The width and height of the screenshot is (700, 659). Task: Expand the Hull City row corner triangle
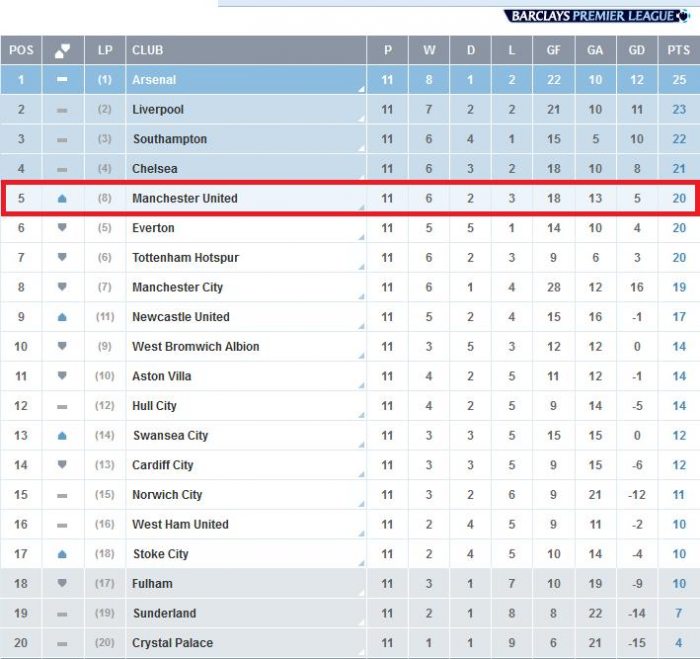[361, 416]
